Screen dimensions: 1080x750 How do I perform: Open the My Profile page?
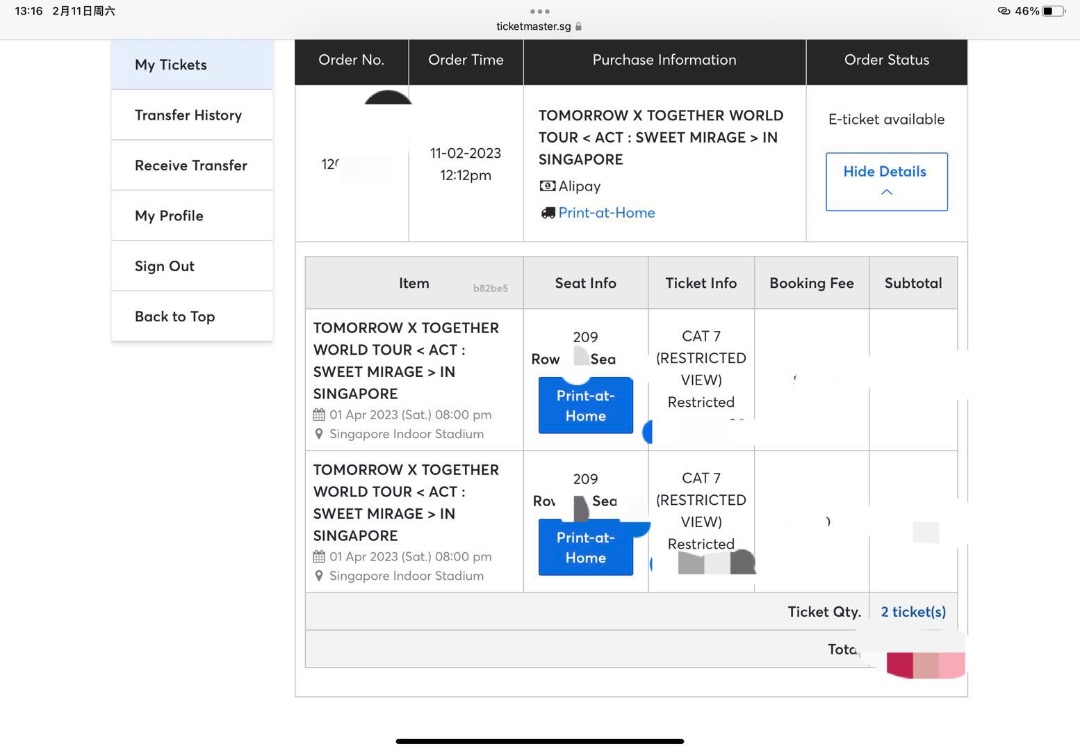pos(192,216)
